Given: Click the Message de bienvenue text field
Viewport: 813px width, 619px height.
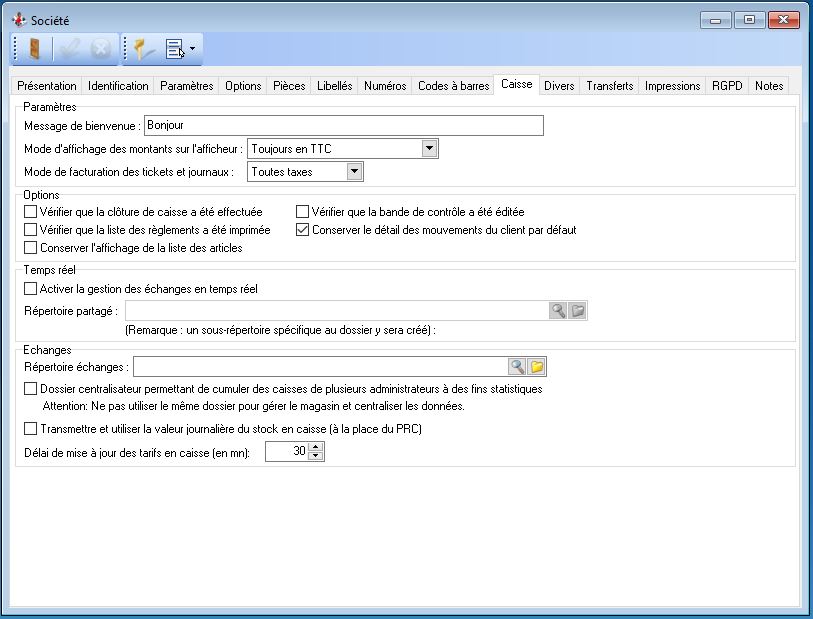Looking at the screenshot, I should (x=343, y=126).
